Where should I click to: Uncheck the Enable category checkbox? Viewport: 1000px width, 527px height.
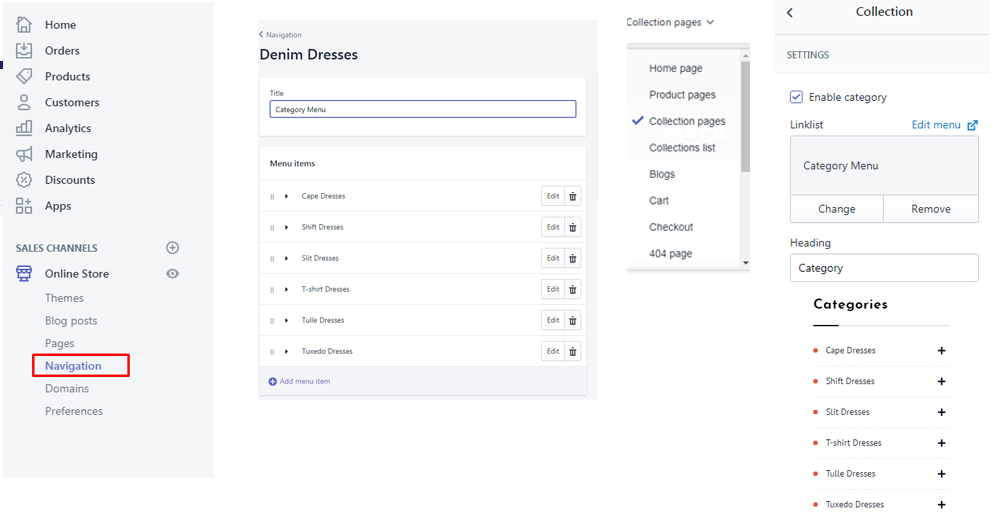pyautogui.click(x=796, y=97)
